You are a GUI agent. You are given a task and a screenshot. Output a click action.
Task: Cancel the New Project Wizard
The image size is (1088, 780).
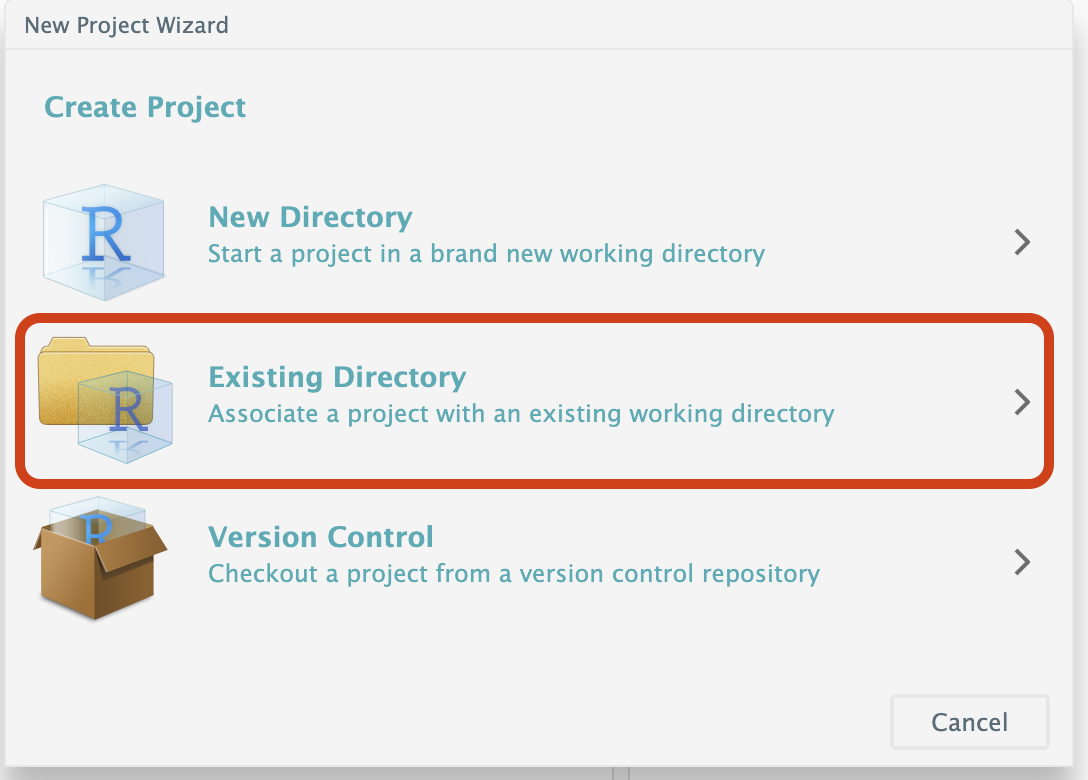pyautogui.click(x=969, y=722)
